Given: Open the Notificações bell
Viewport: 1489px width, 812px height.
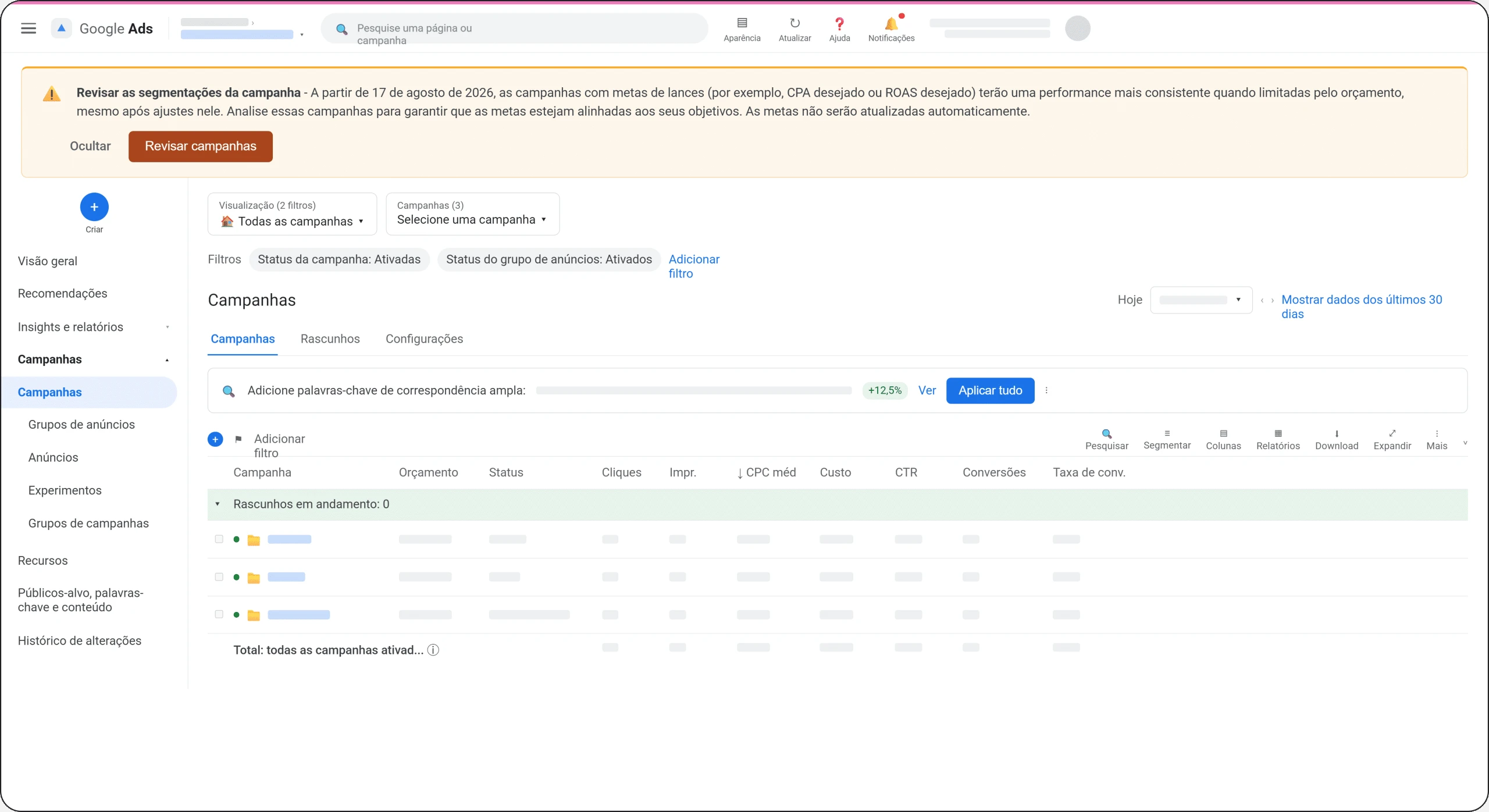Looking at the screenshot, I should (891, 29).
